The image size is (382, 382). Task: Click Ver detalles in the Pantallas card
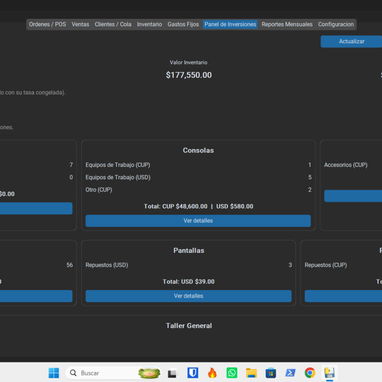pos(188,296)
